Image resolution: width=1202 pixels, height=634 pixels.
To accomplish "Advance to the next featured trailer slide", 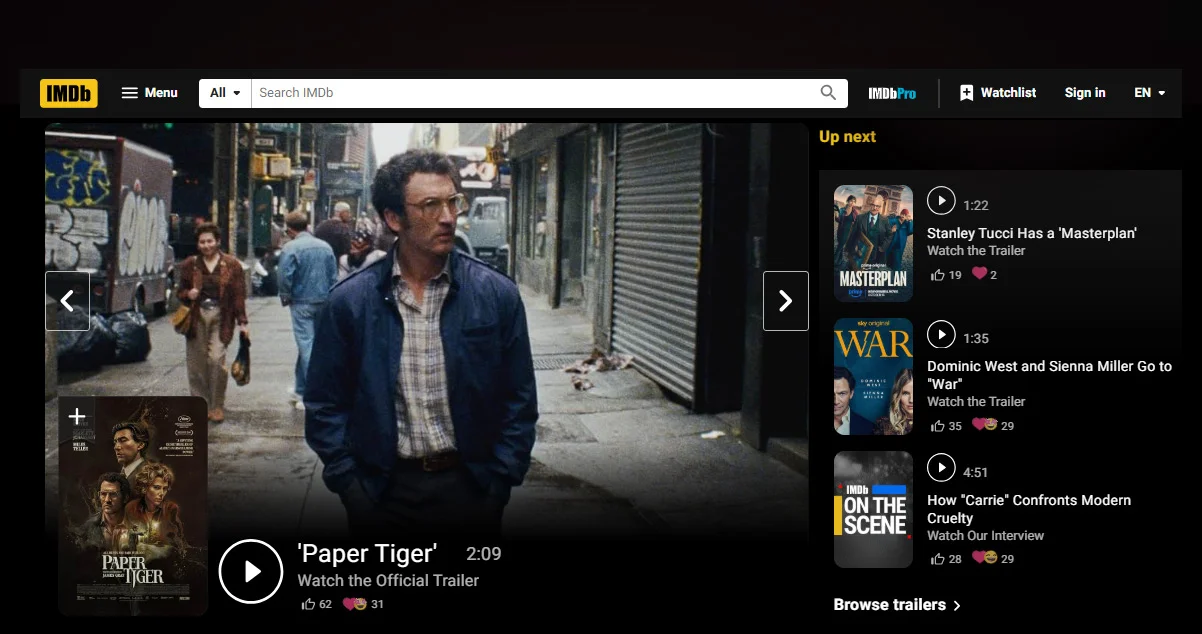I will [x=786, y=301].
